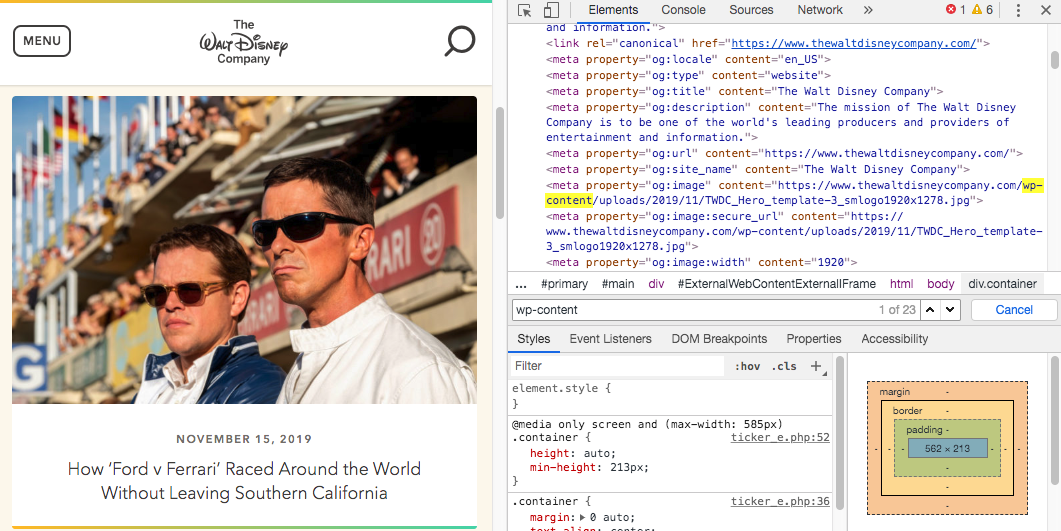
Task: Jump to previous search result arrow
Action: pos(931,310)
